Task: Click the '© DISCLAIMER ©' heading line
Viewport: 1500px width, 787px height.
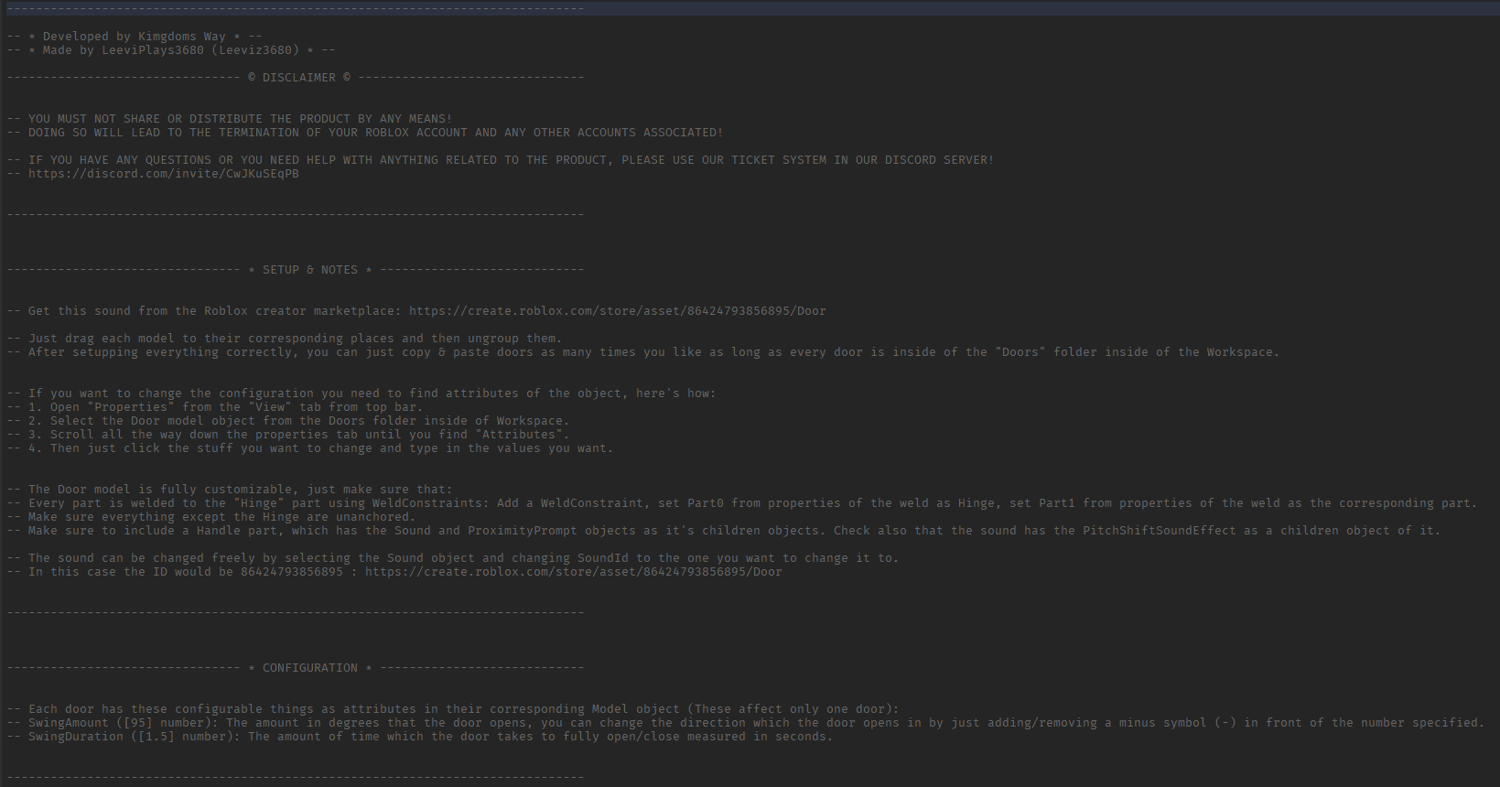Action: coord(295,77)
